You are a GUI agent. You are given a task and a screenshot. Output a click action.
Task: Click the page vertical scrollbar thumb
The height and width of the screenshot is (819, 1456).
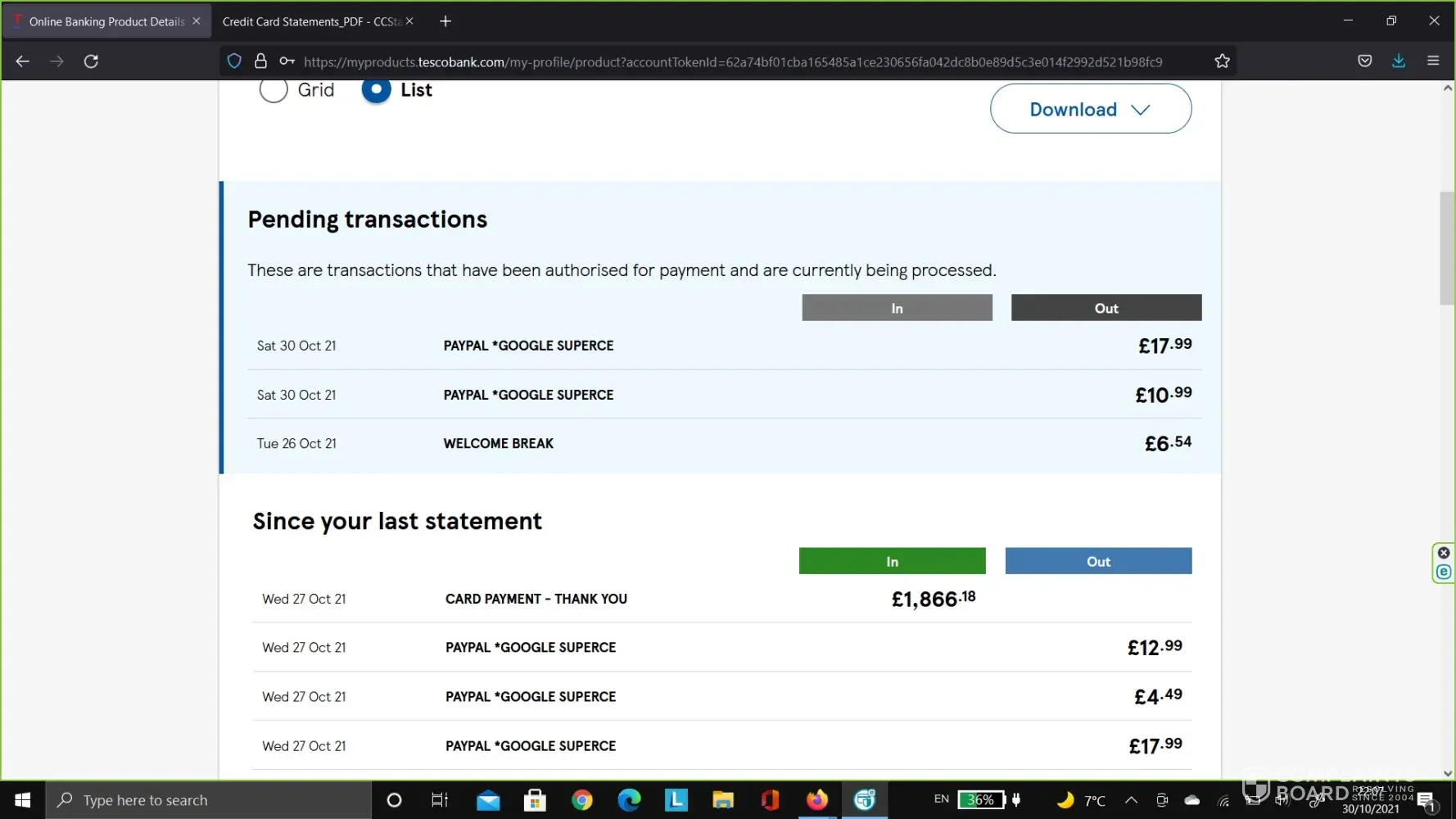click(x=1447, y=247)
